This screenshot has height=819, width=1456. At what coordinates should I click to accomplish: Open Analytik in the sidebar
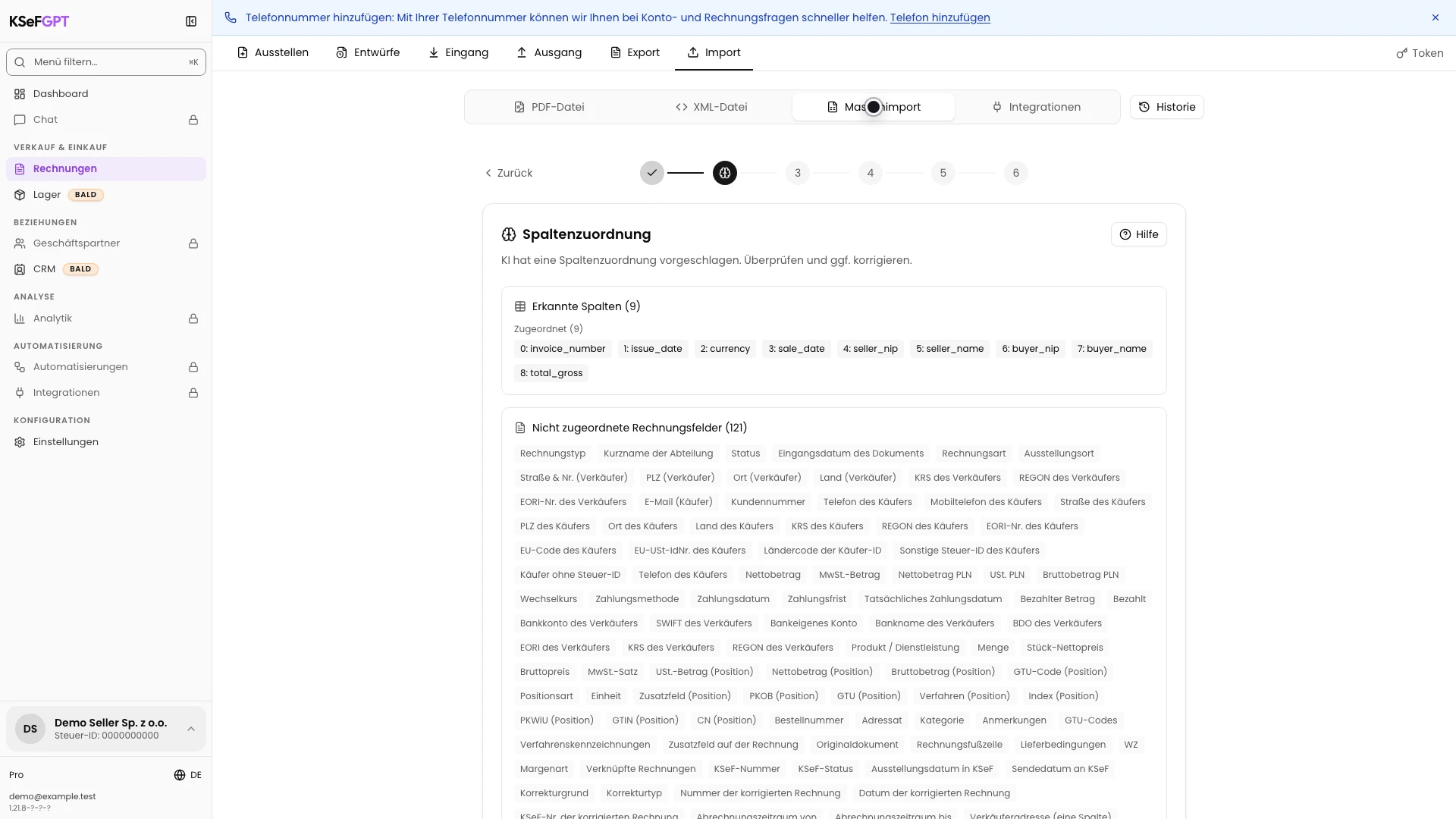coord(106,318)
